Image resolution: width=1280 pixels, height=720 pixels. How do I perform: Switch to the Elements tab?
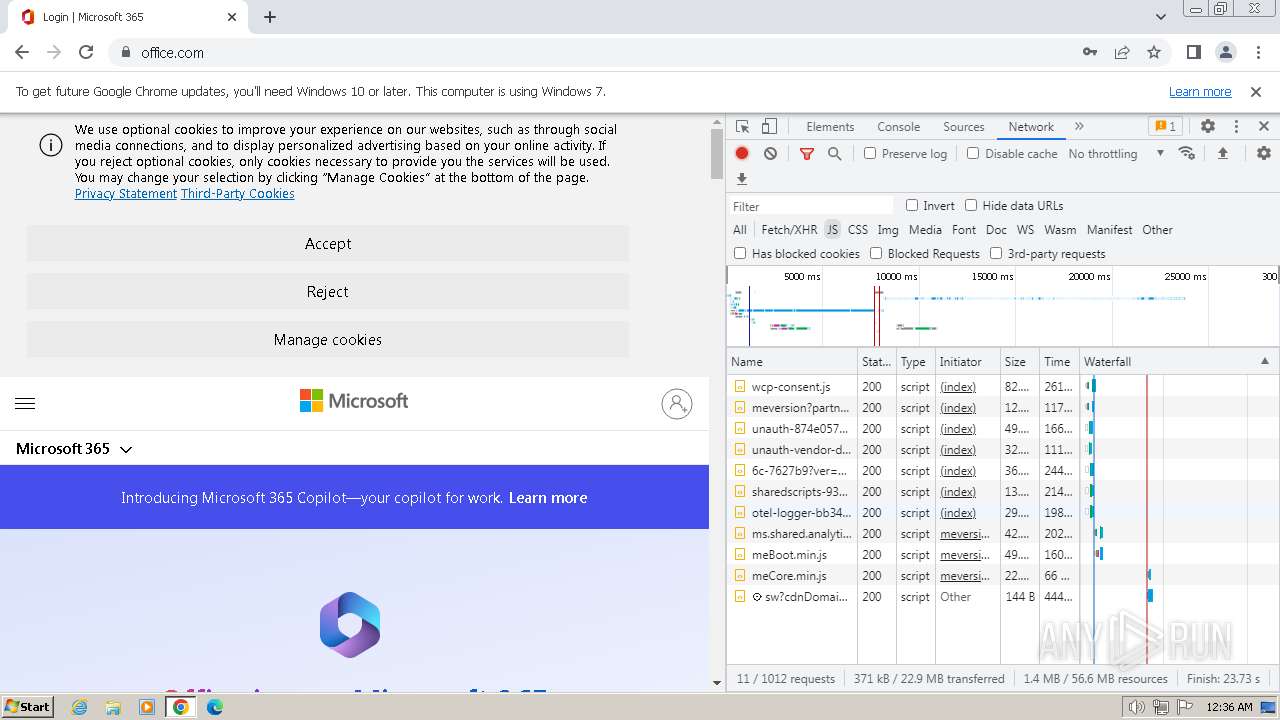click(830, 127)
